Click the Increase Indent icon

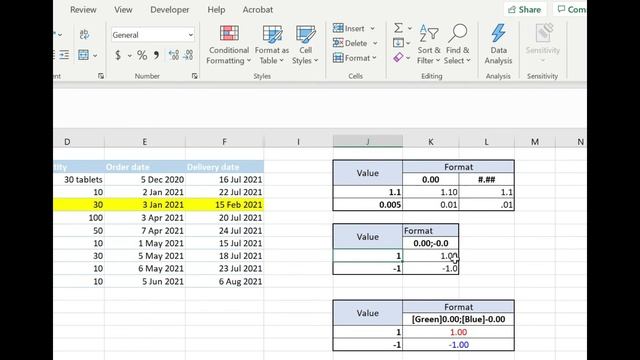tap(64, 55)
